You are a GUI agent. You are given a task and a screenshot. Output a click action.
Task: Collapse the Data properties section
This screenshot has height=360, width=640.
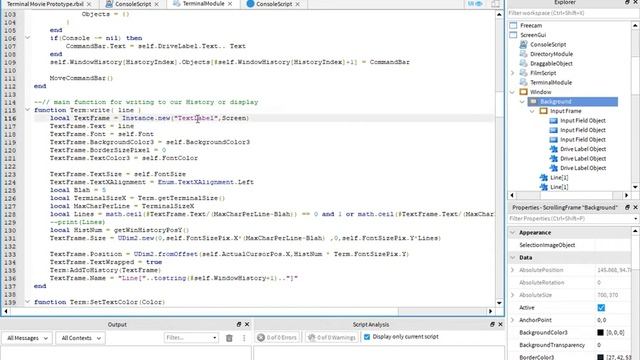[513, 258]
